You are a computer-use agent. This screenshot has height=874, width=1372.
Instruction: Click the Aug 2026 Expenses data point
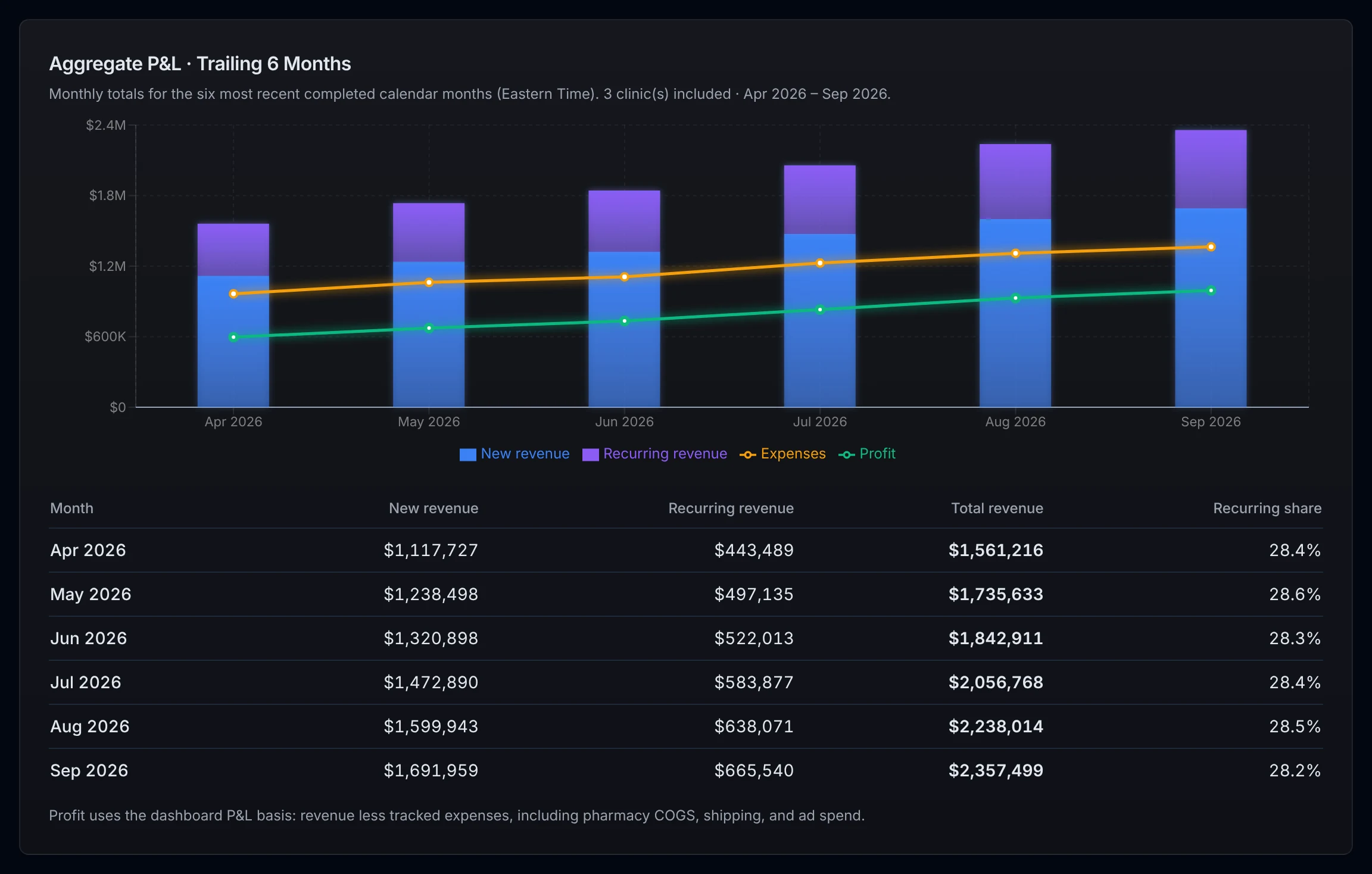[1015, 253]
